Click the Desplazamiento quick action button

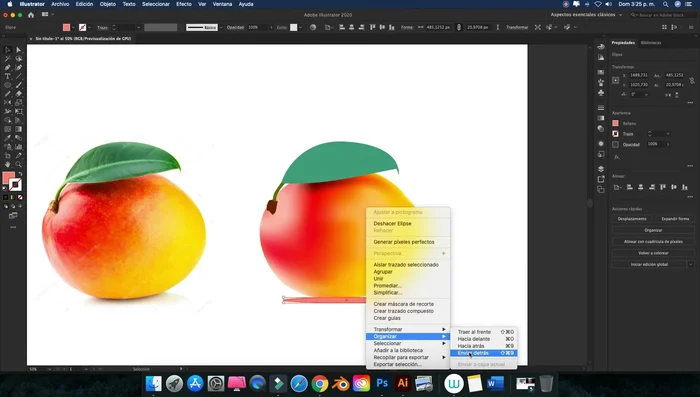(632, 219)
